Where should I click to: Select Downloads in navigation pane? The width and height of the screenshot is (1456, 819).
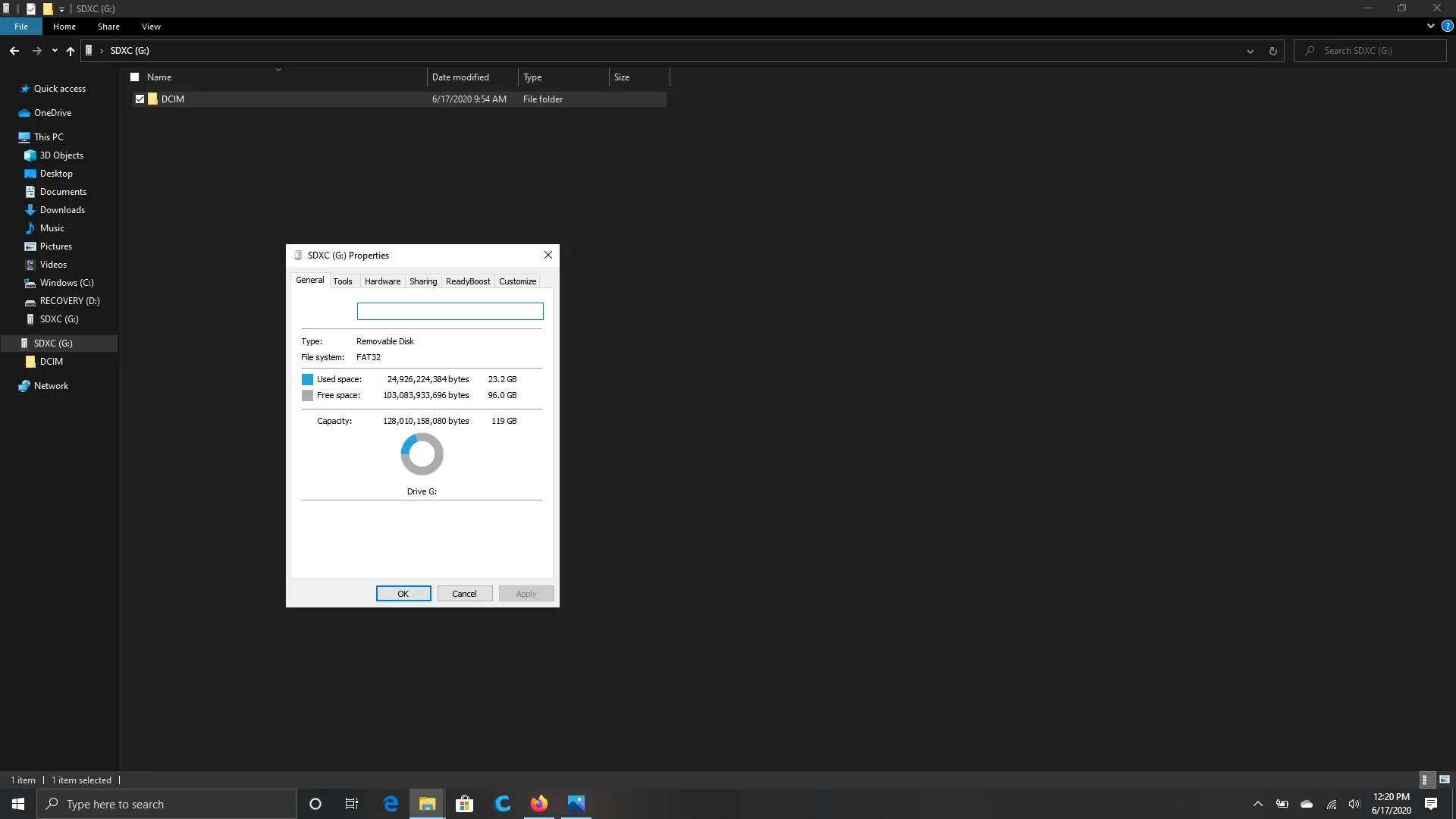click(62, 210)
